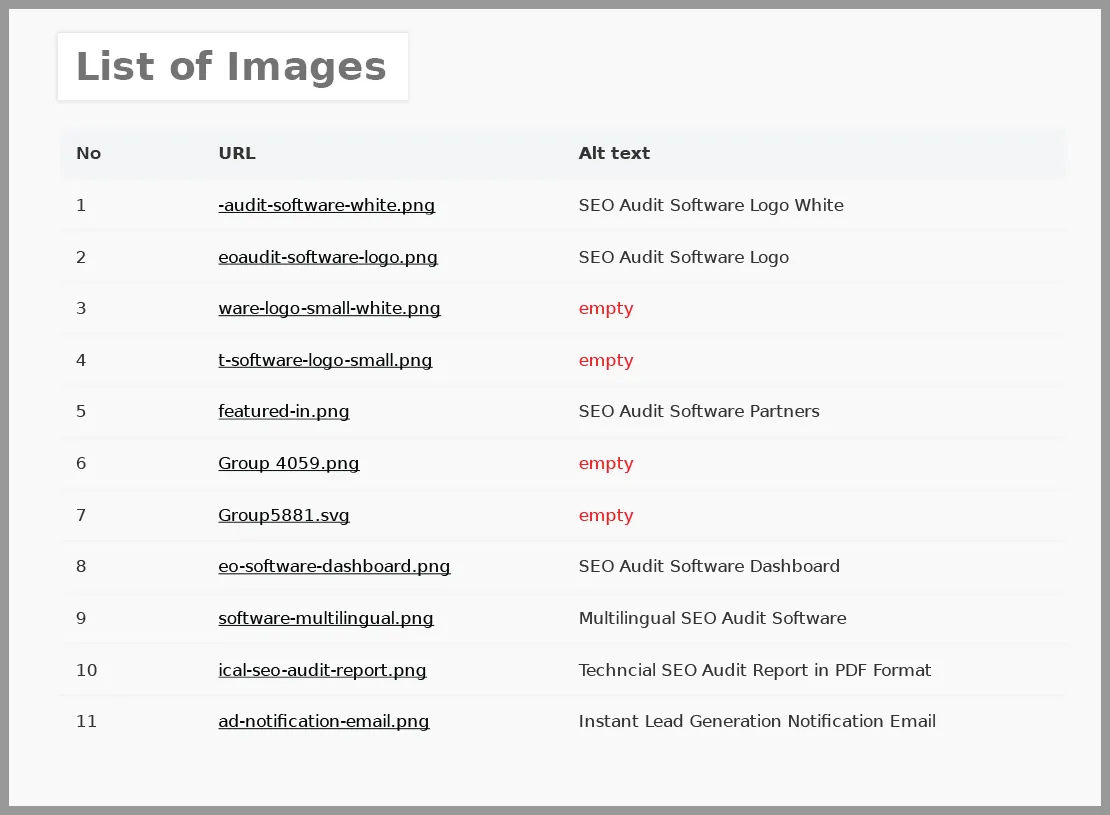Click the 'Alt text' column header
This screenshot has width=1110, height=815.
pos(614,154)
